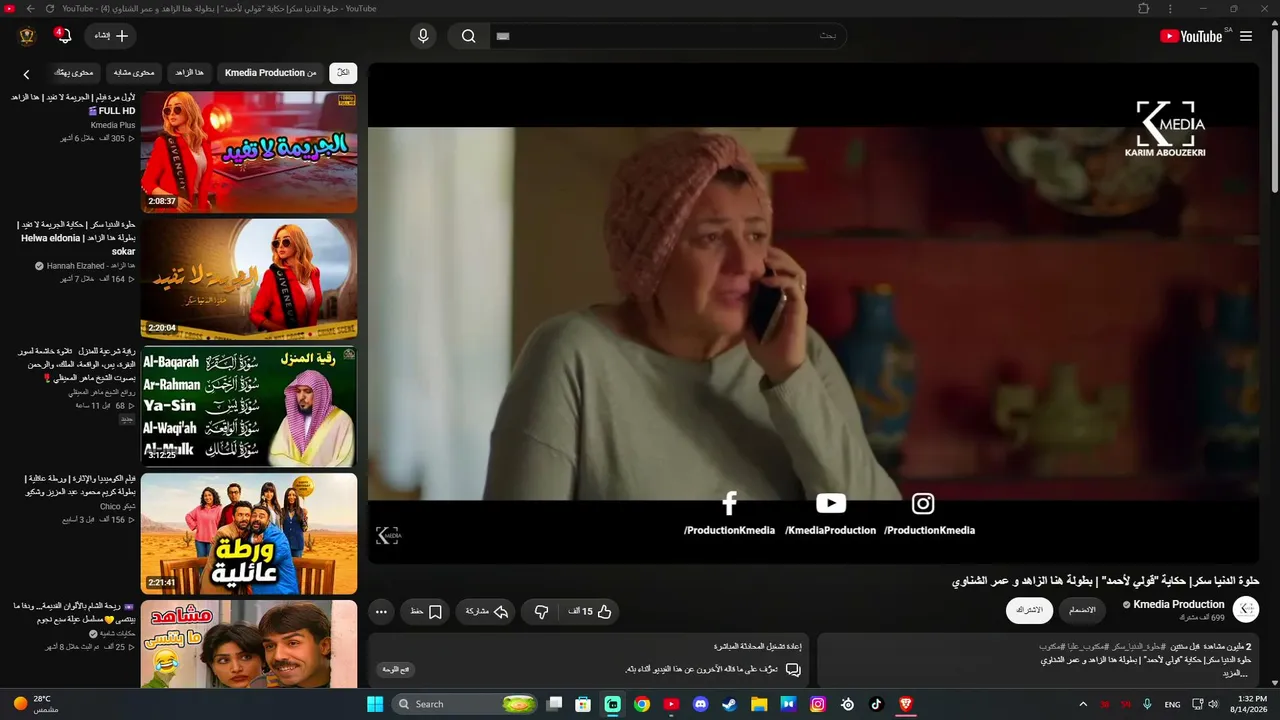Show hidden system tray icons
The image size is (1280, 720).
(1082, 704)
